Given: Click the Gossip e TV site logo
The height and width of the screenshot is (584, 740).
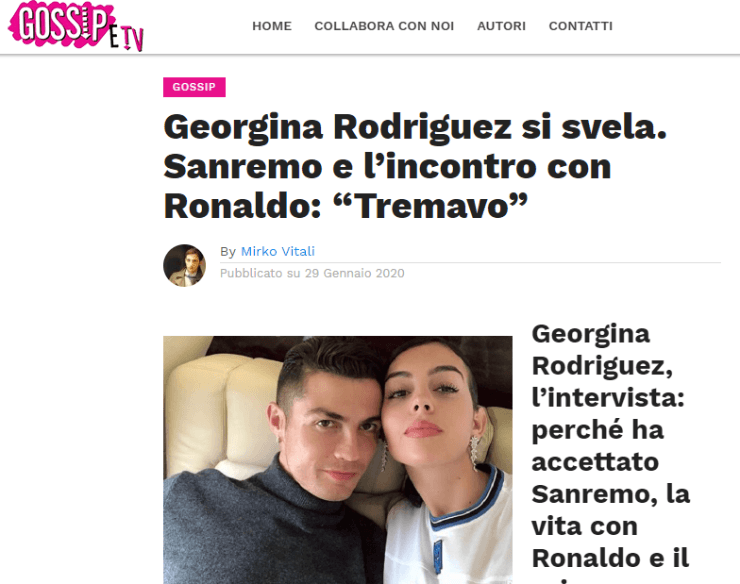Looking at the screenshot, I should (76, 25).
